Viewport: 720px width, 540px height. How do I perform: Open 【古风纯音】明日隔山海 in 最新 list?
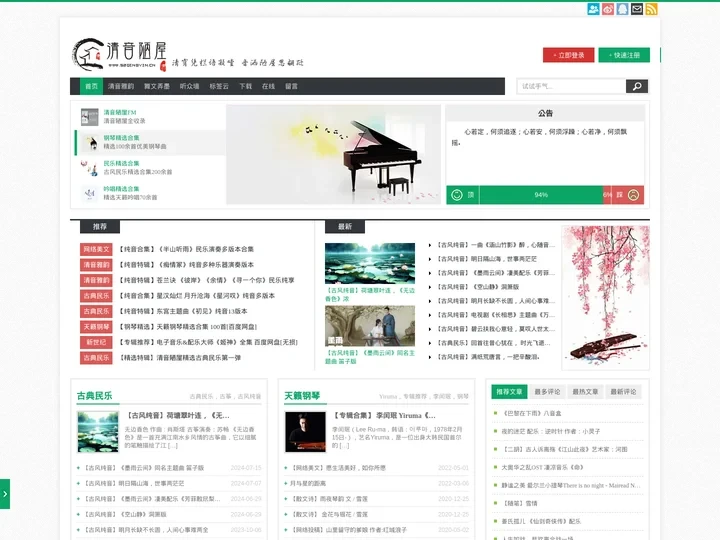[486, 259]
